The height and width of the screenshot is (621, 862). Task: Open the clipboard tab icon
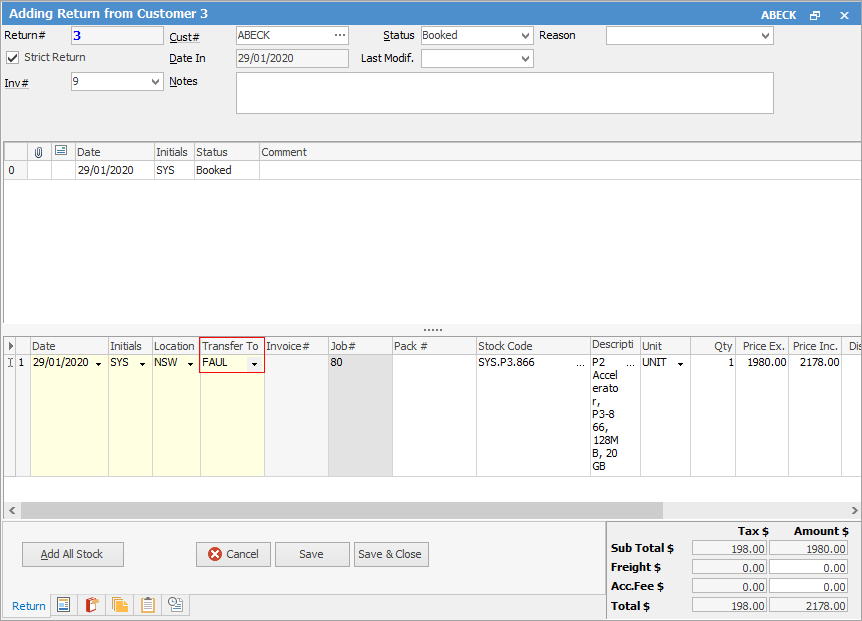[x=148, y=605]
